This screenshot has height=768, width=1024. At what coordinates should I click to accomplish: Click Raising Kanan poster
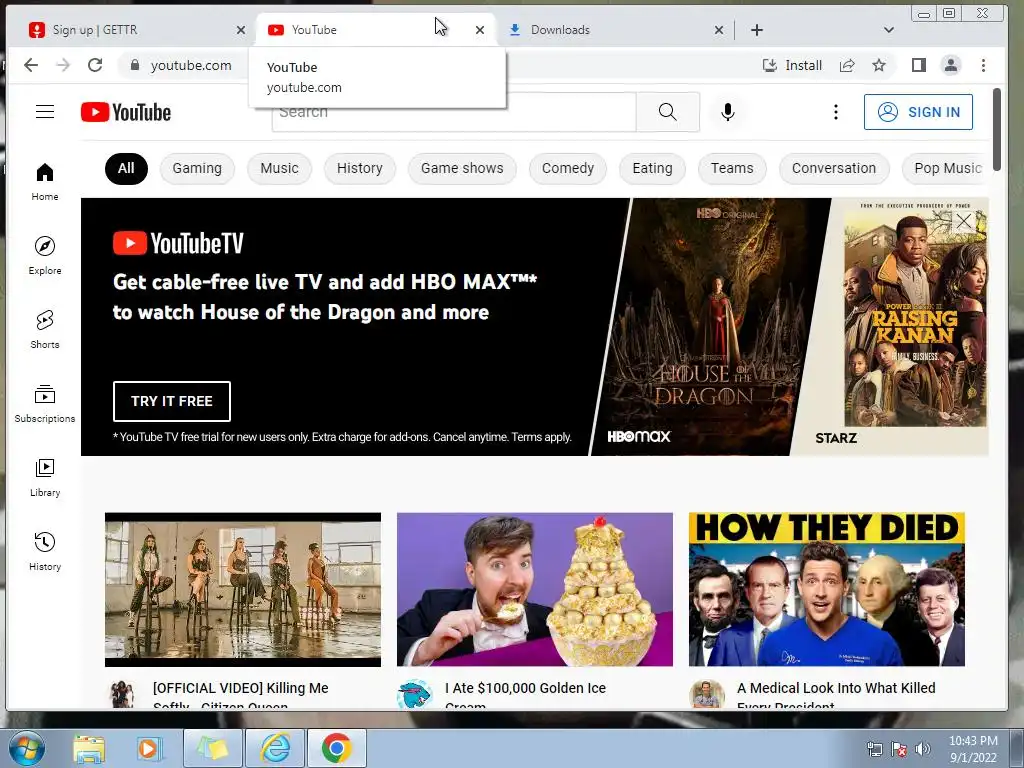tap(915, 315)
